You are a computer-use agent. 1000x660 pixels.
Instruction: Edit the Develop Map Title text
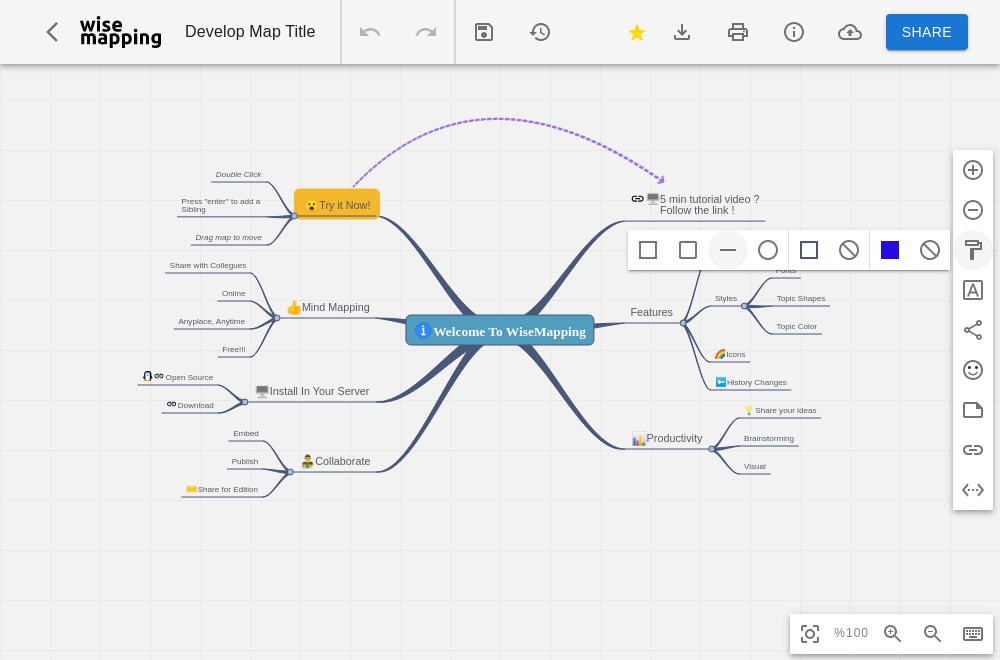[250, 32]
